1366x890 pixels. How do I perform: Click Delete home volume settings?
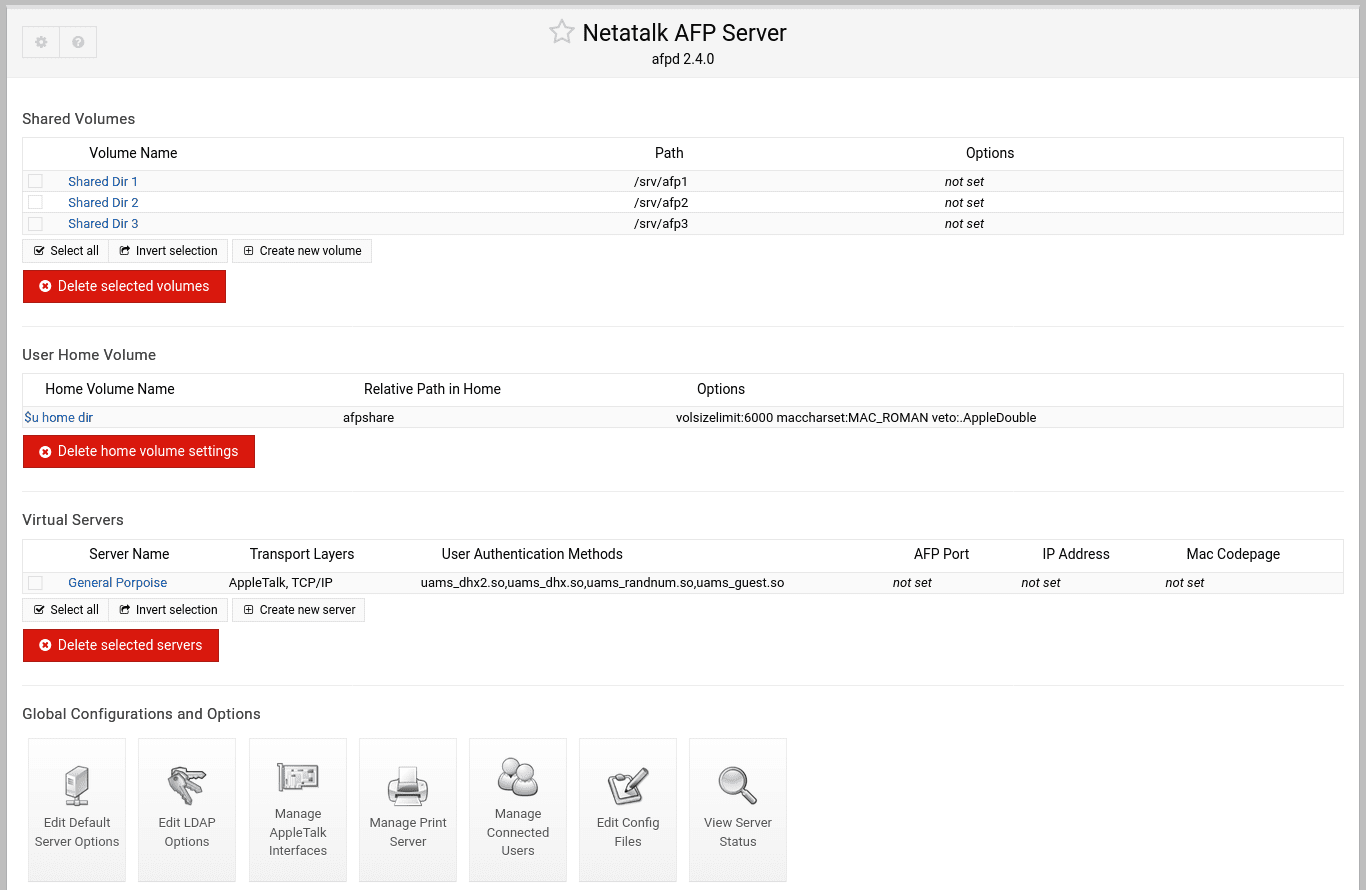(x=139, y=451)
